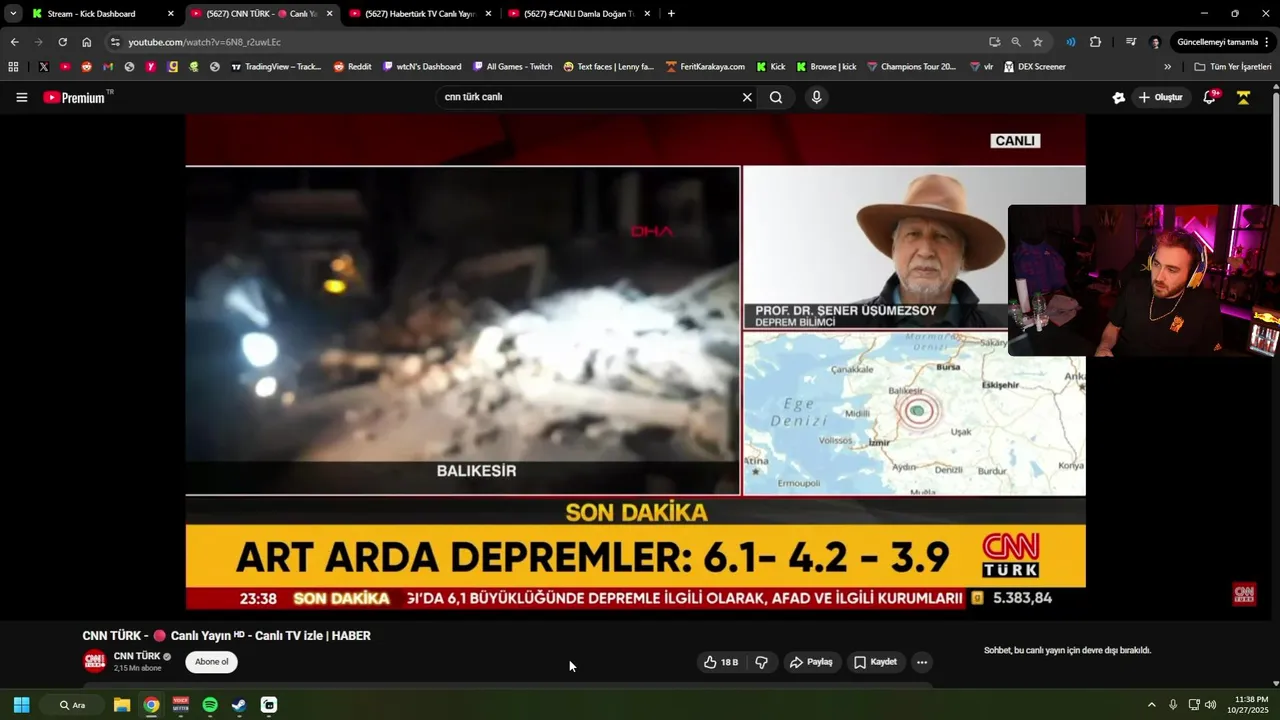1280x720 pixels.
Task: Open a new browser tab with plus
Action: point(671,14)
